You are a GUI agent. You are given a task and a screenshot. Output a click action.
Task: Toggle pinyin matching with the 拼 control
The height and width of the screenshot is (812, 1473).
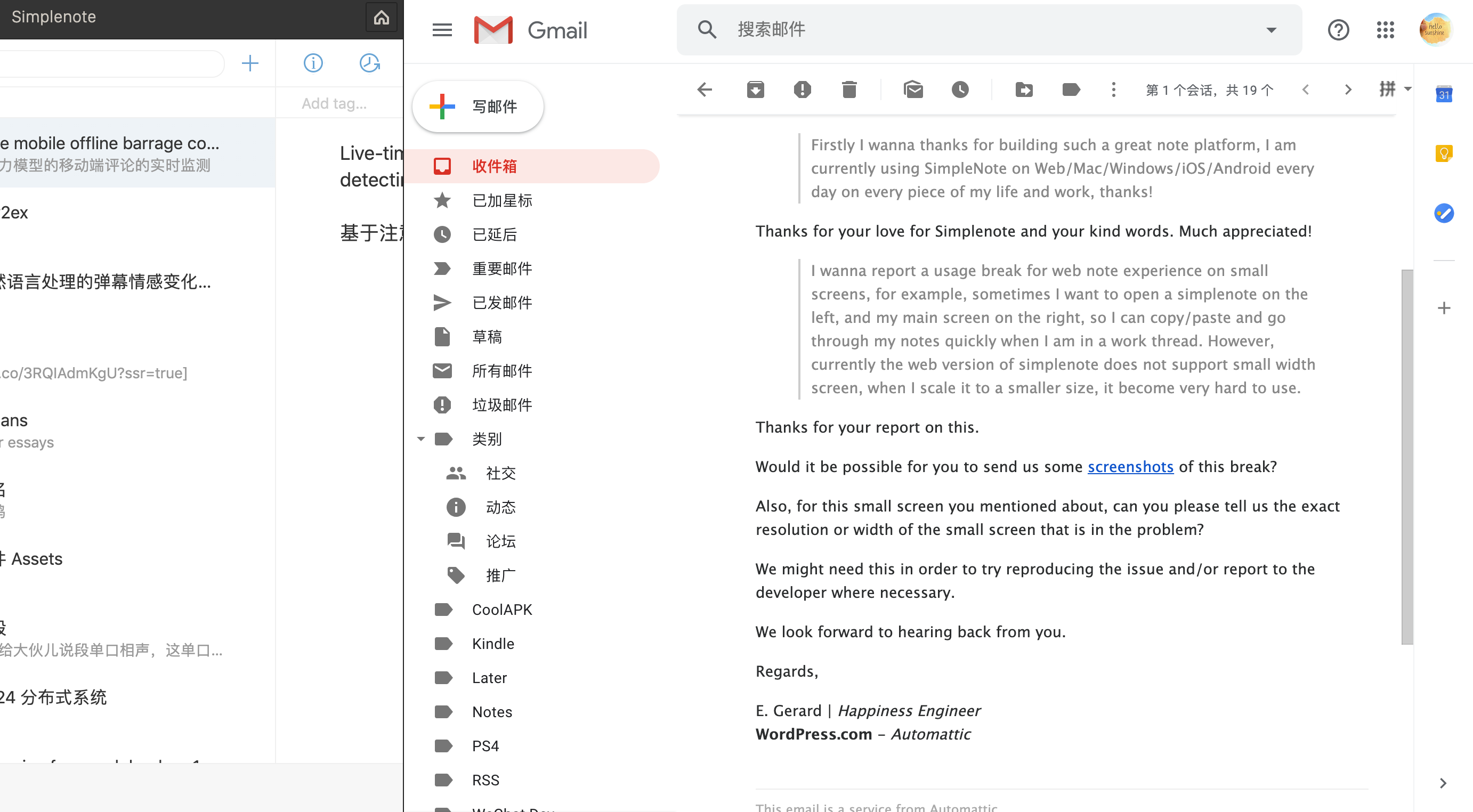click(x=1387, y=90)
